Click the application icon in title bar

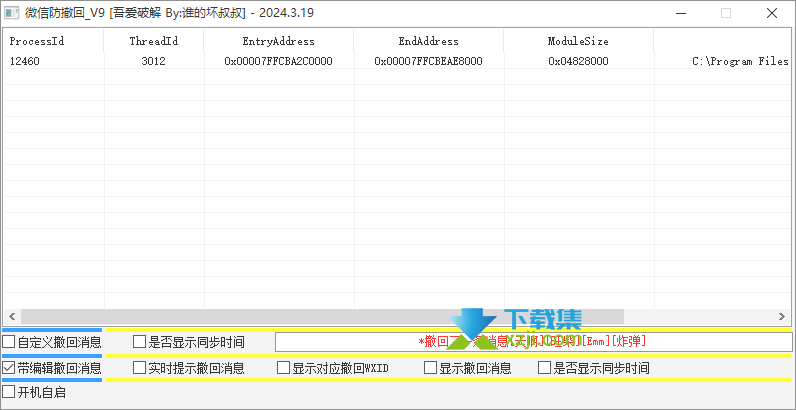[12, 13]
